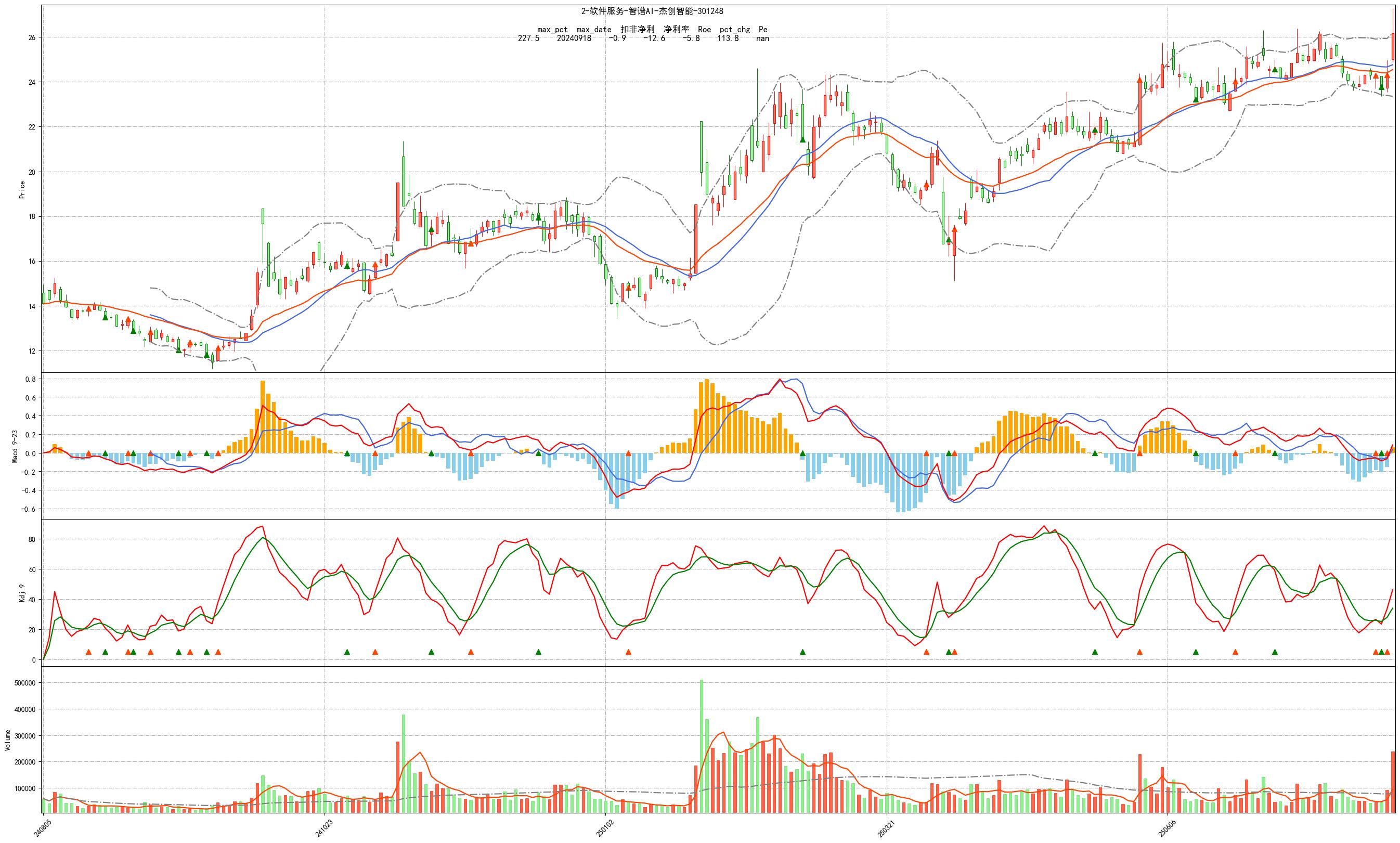Click the 40 tick on the Kdj axis
1400x843 pixels.
click(x=32, y=599)
